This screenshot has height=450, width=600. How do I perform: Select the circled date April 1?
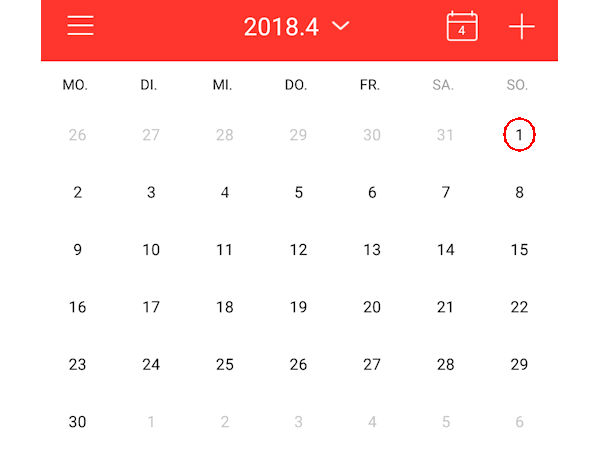click(x=519, y=135)
